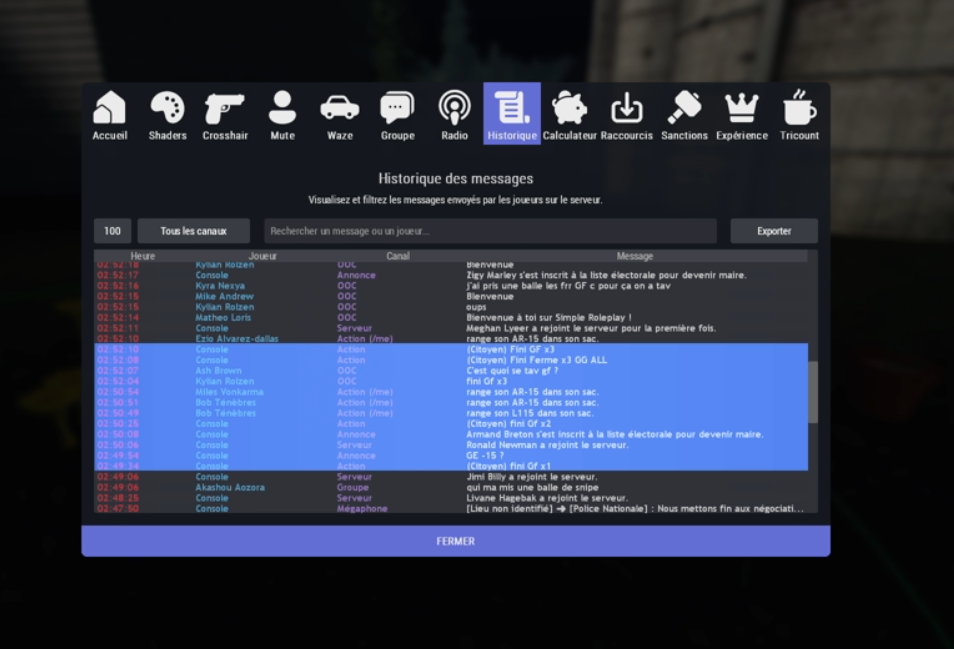Focus the Rechercher un message search box
Viewport: 954px width, 649px height.
tap(490, 231)
